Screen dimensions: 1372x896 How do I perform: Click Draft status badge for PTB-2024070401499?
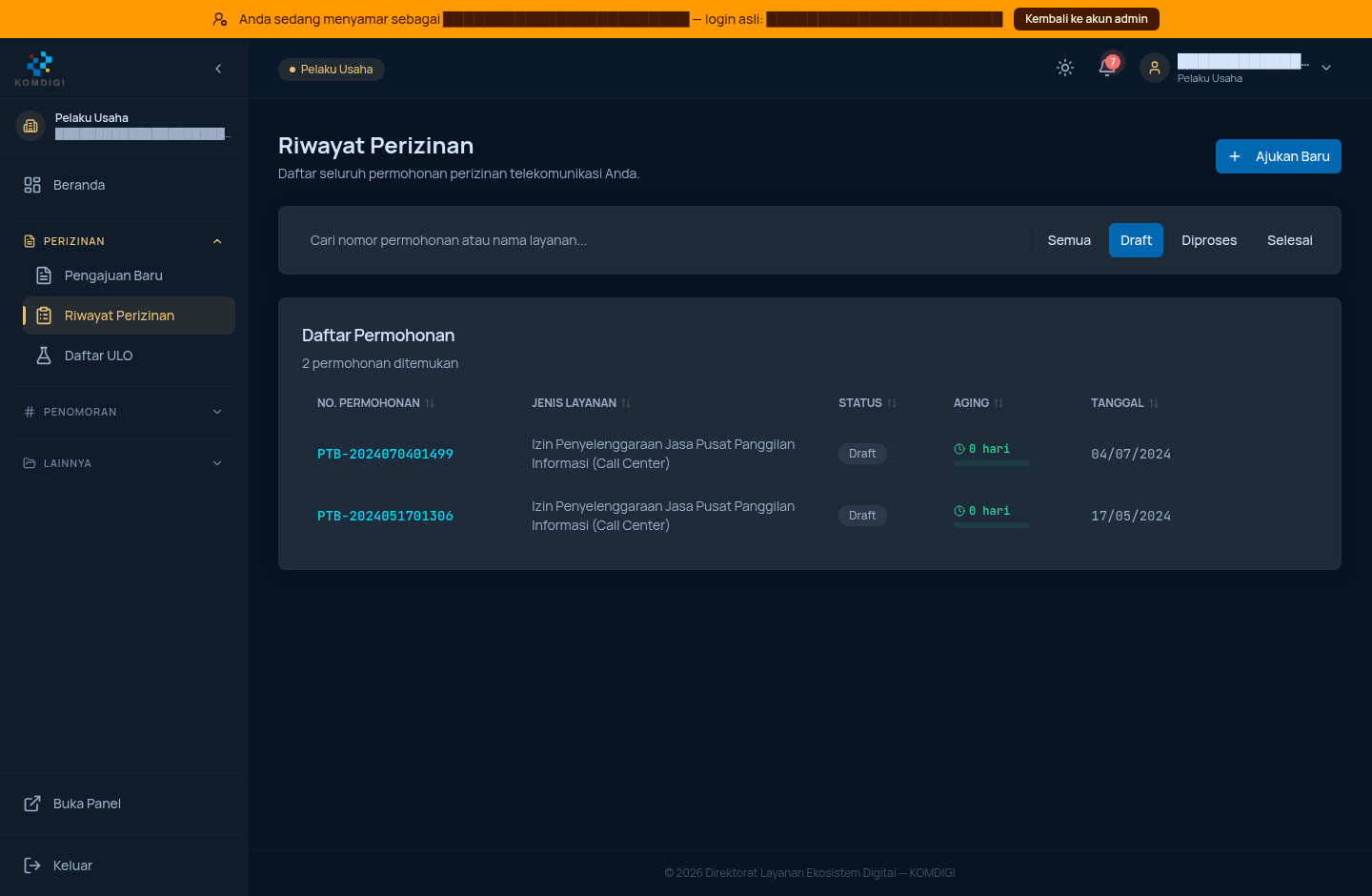pos(862,454)
